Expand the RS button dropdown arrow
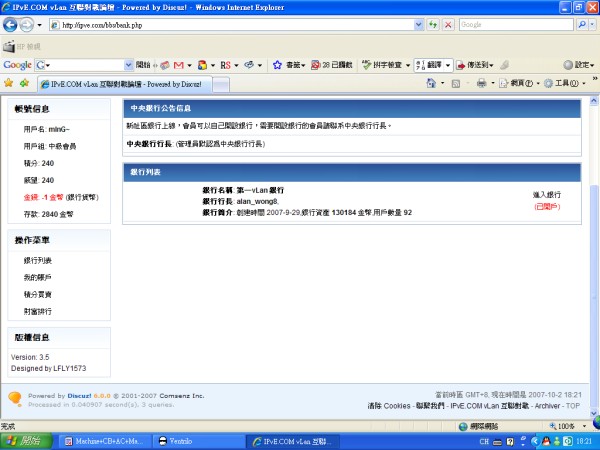The image size is (600, 450). pyautogui.click(x=236, y=65)
